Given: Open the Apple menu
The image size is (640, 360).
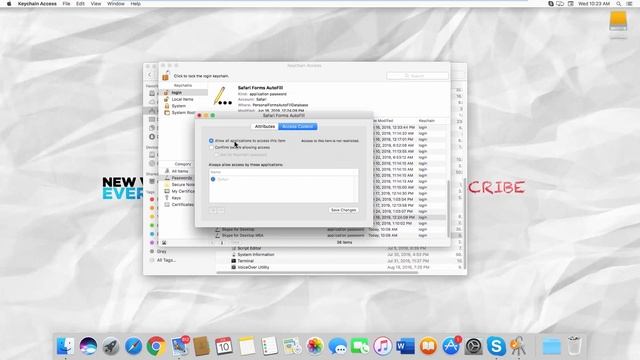Looking at the screenshot, I should pyautogui.click(x=9, y=4).
